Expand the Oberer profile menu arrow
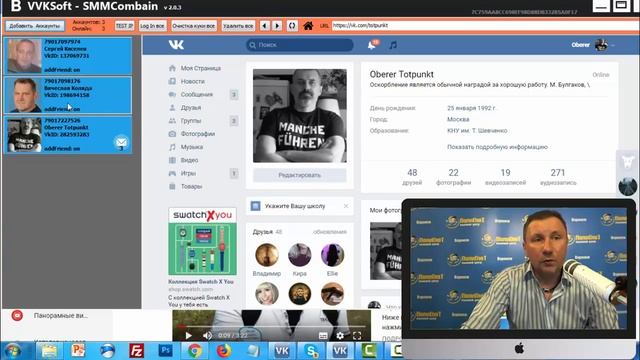640x360 pixels. (613, 45)
